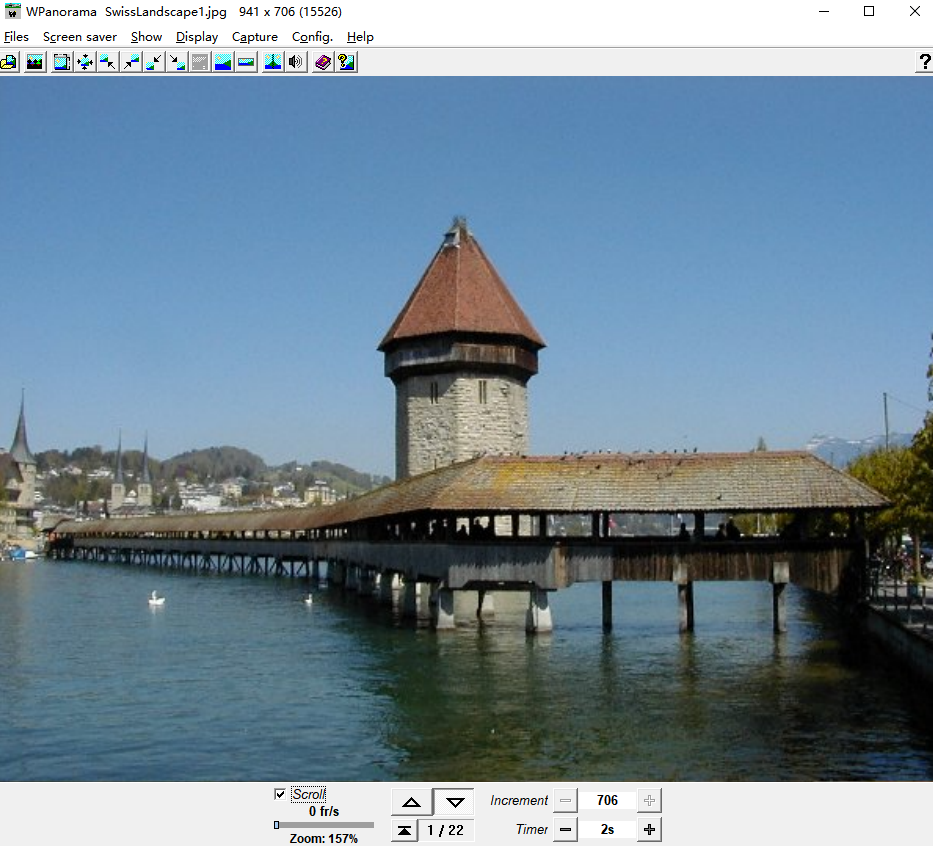Jump to first image with top-arrow button
The image size is (933, 846).
(x=404, y=830)
